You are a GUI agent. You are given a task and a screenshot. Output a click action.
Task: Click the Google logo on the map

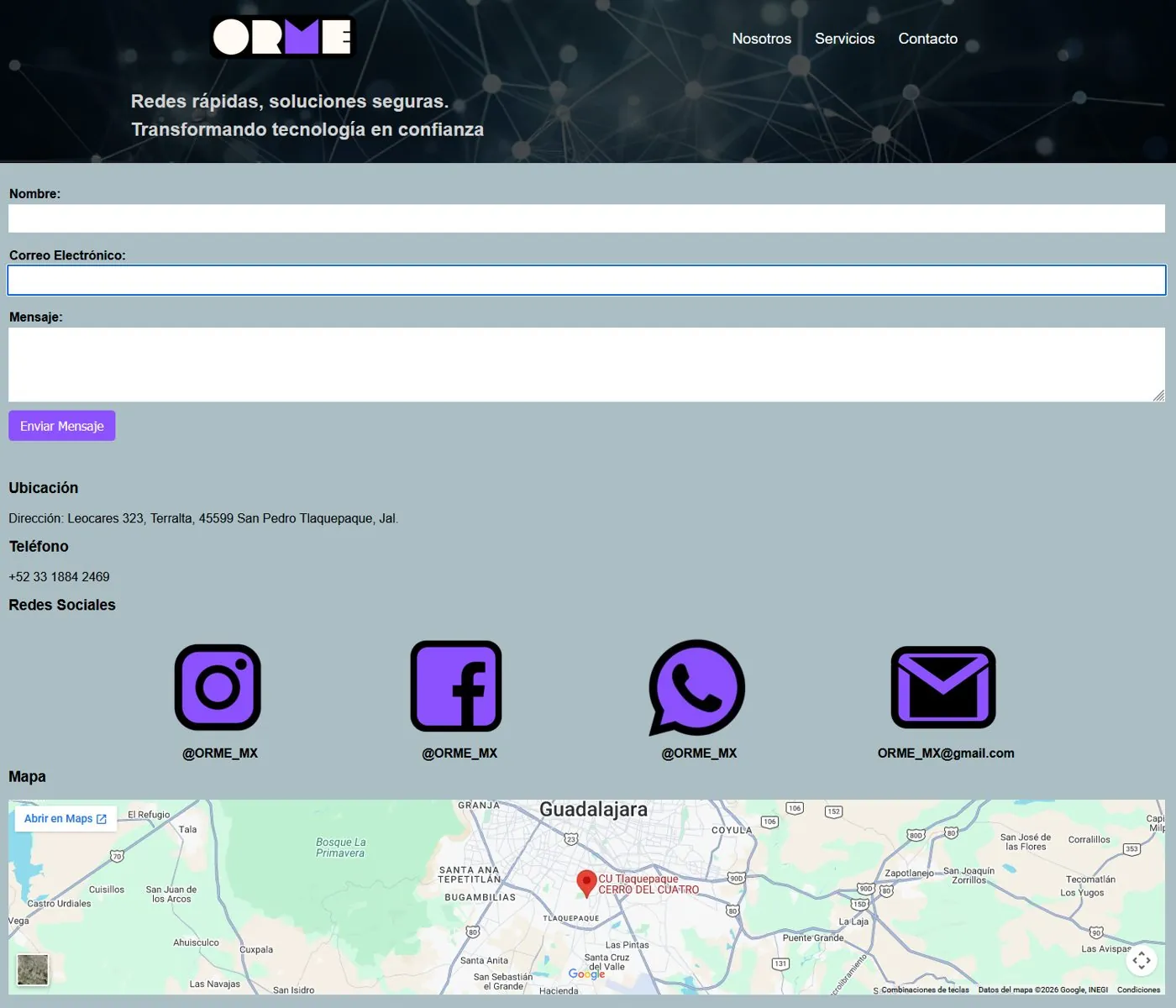click(x=586, y=974)
